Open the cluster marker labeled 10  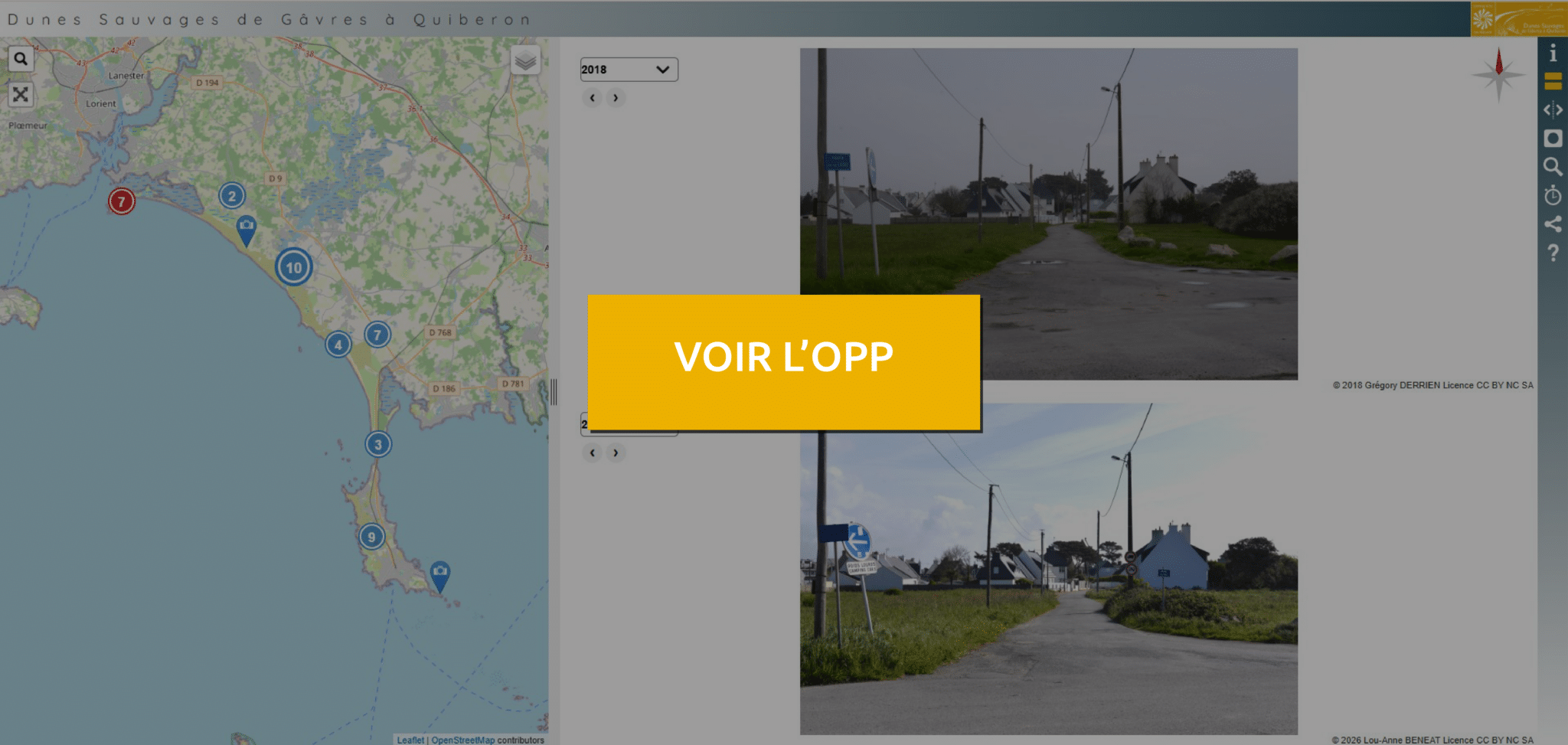[294, 267]
